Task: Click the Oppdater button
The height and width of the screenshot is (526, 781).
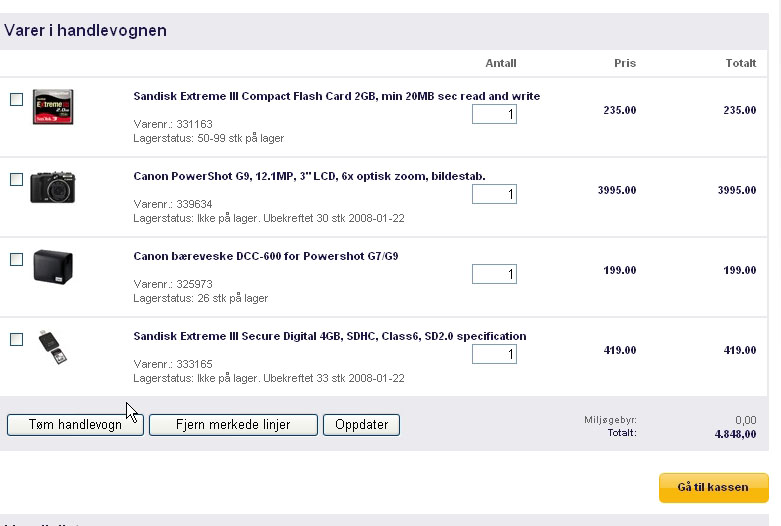Action: click(362, 425)
